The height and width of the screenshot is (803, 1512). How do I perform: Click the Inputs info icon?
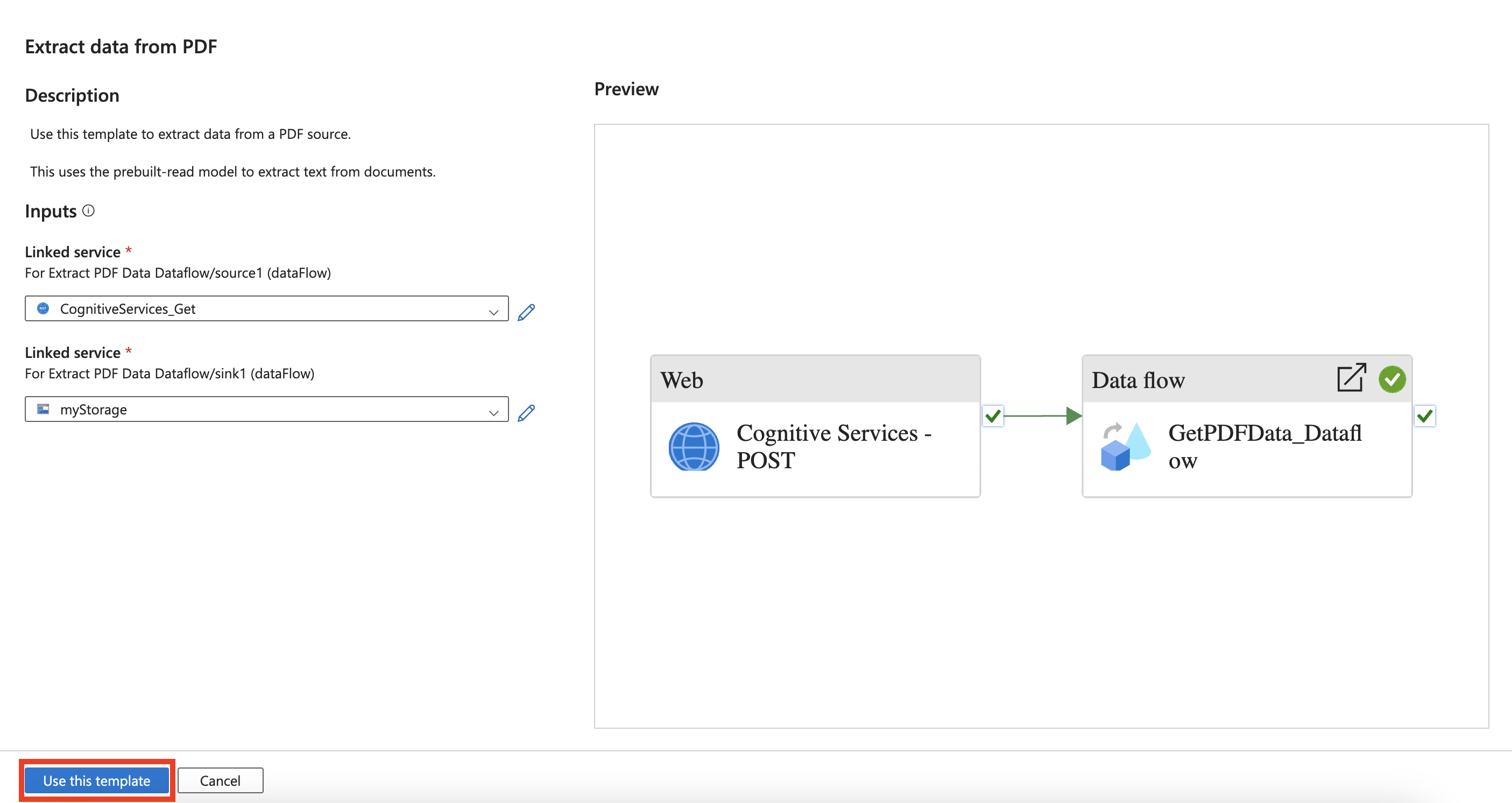[x=89, y=210]
